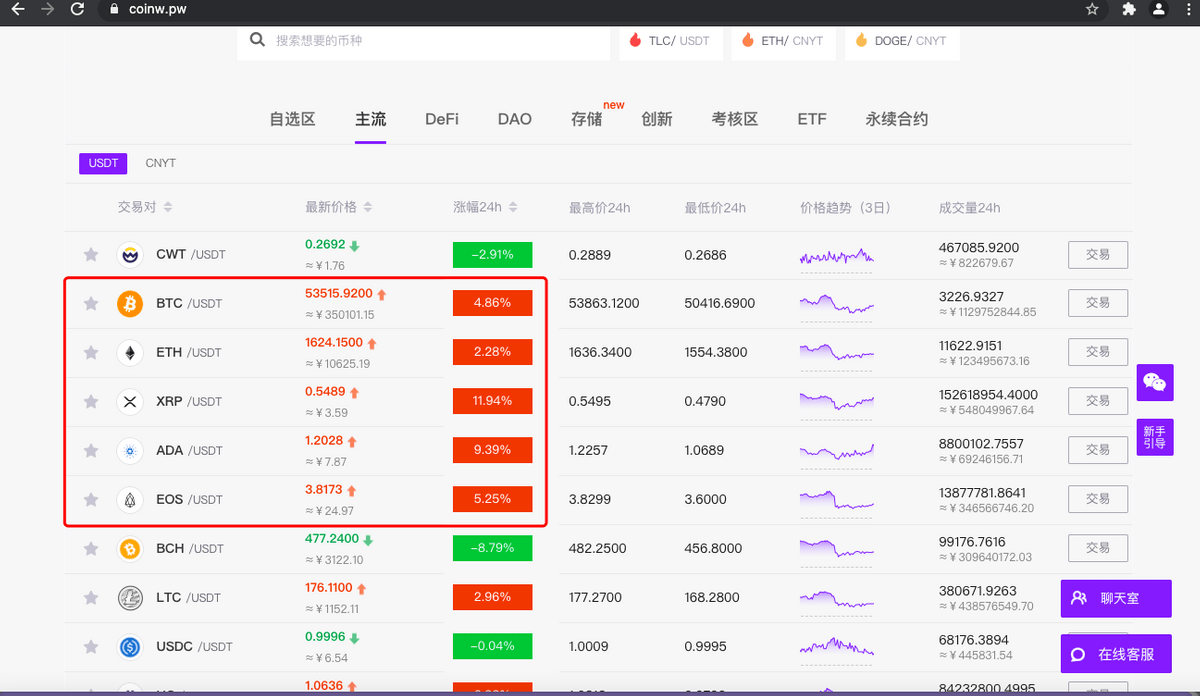Bookmark page with star icon in address bar
Image resolution: width=1200 pixels, height=696 pixels.
coord(1092,9)
